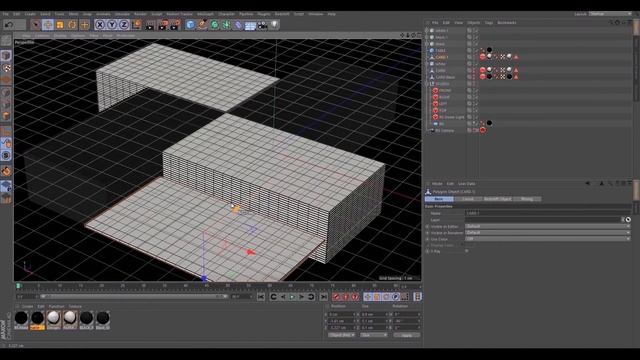
Task: Toggle Autokeying red button
Action: (x=346, y=297)
